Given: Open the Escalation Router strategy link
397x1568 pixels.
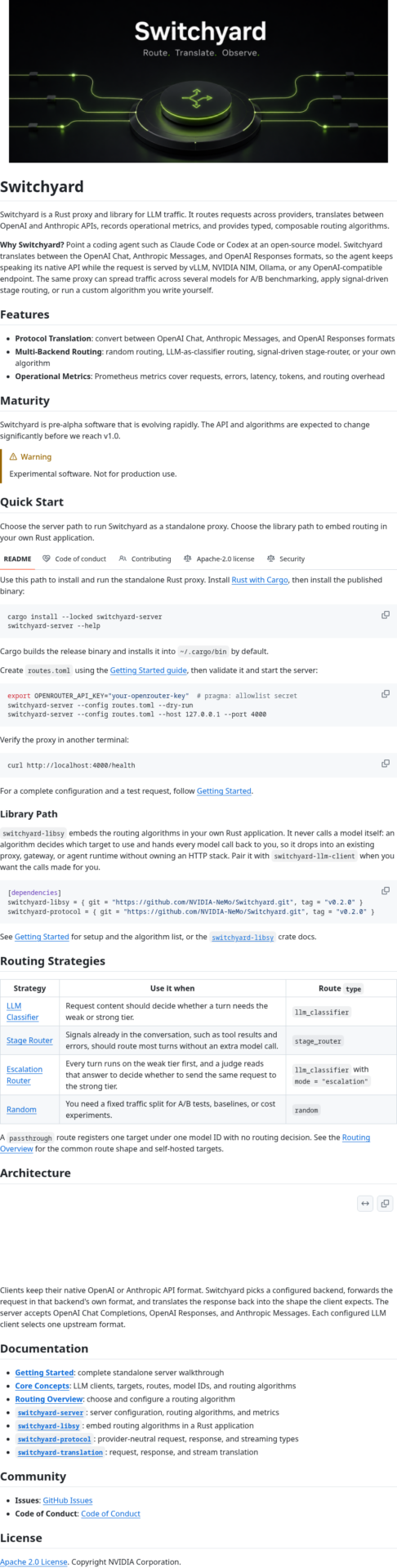Looking at the screenshot, I should [25, 1075].
